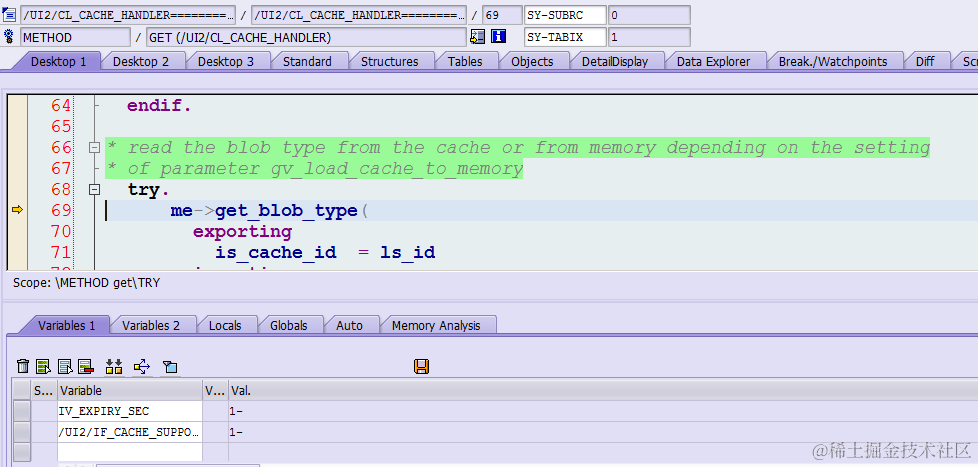Click the Scope: \METHOD get\TRY status text
The image size is (978, 467).
(87, 282)
